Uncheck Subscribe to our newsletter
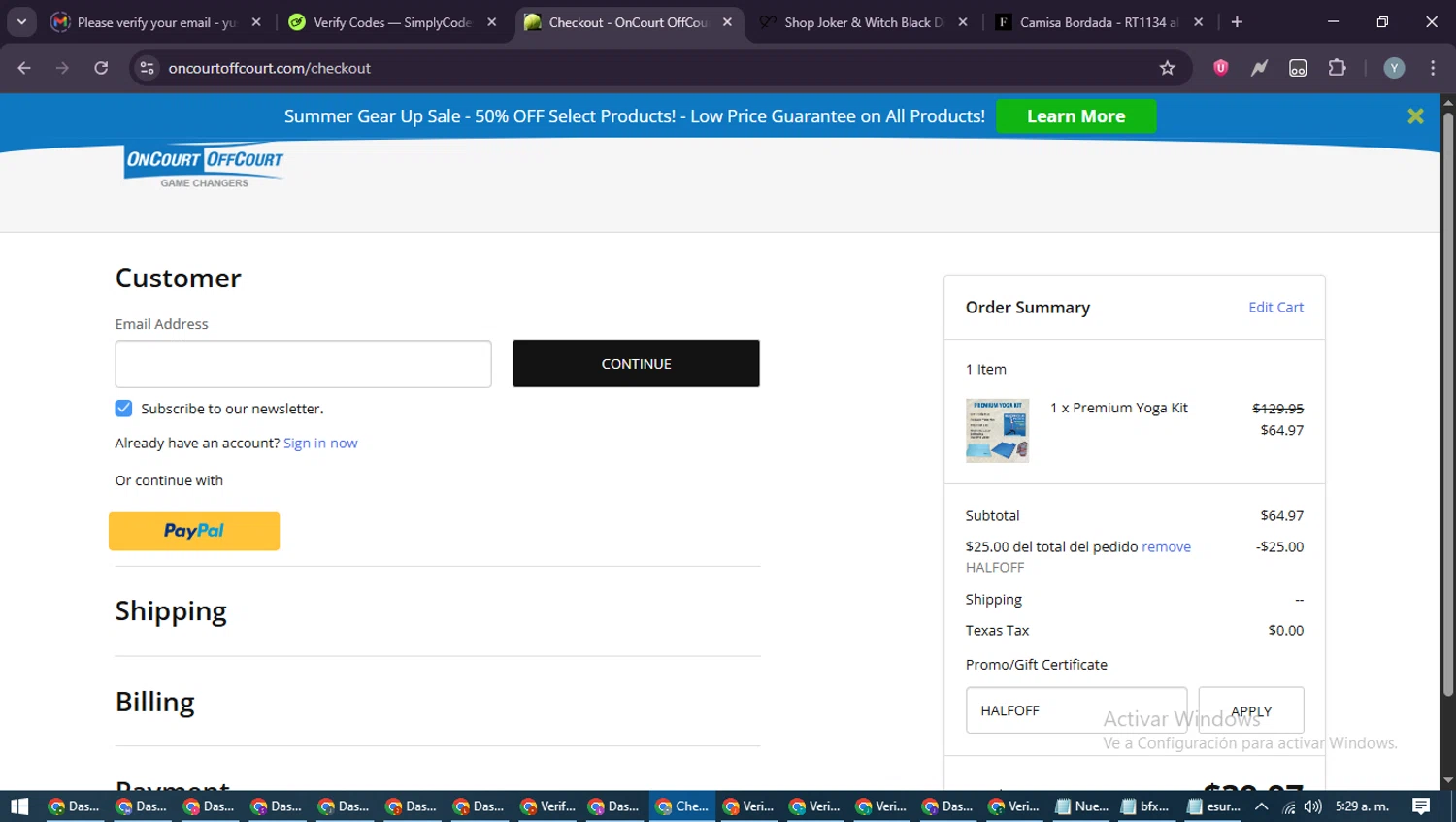 123,409
